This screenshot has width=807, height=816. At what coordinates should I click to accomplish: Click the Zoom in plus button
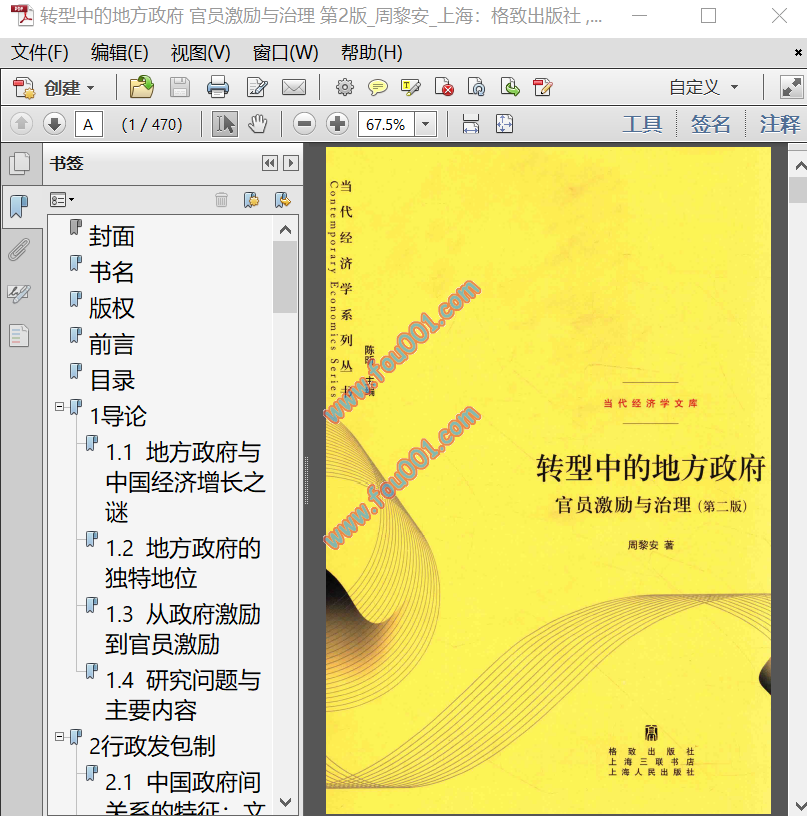pyautogui.click(x=338, y=124)
